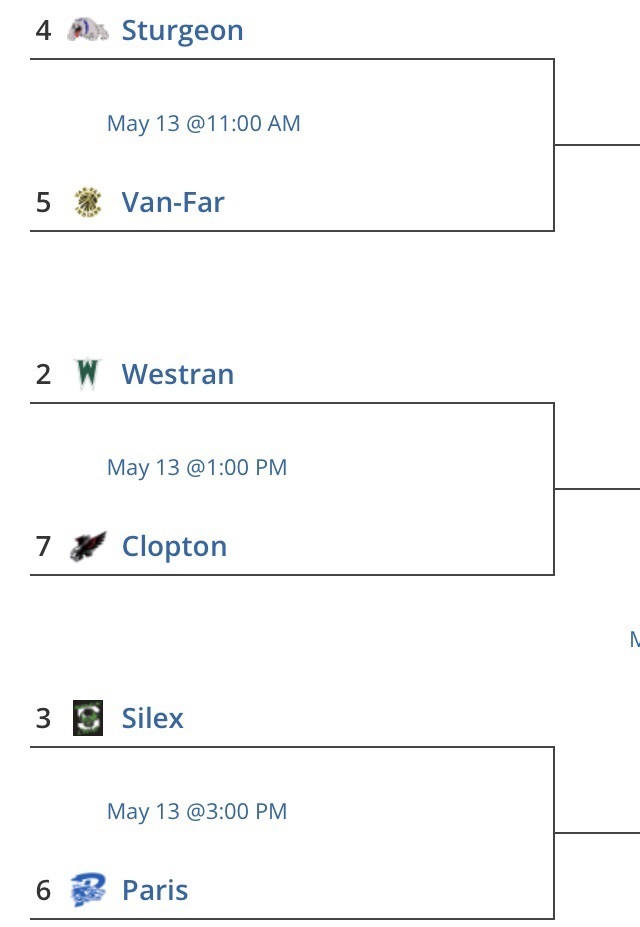This screenshot has width=640, height=927.
Task: Click seed number 7 beside Clopton
Action: pos(43,546)
